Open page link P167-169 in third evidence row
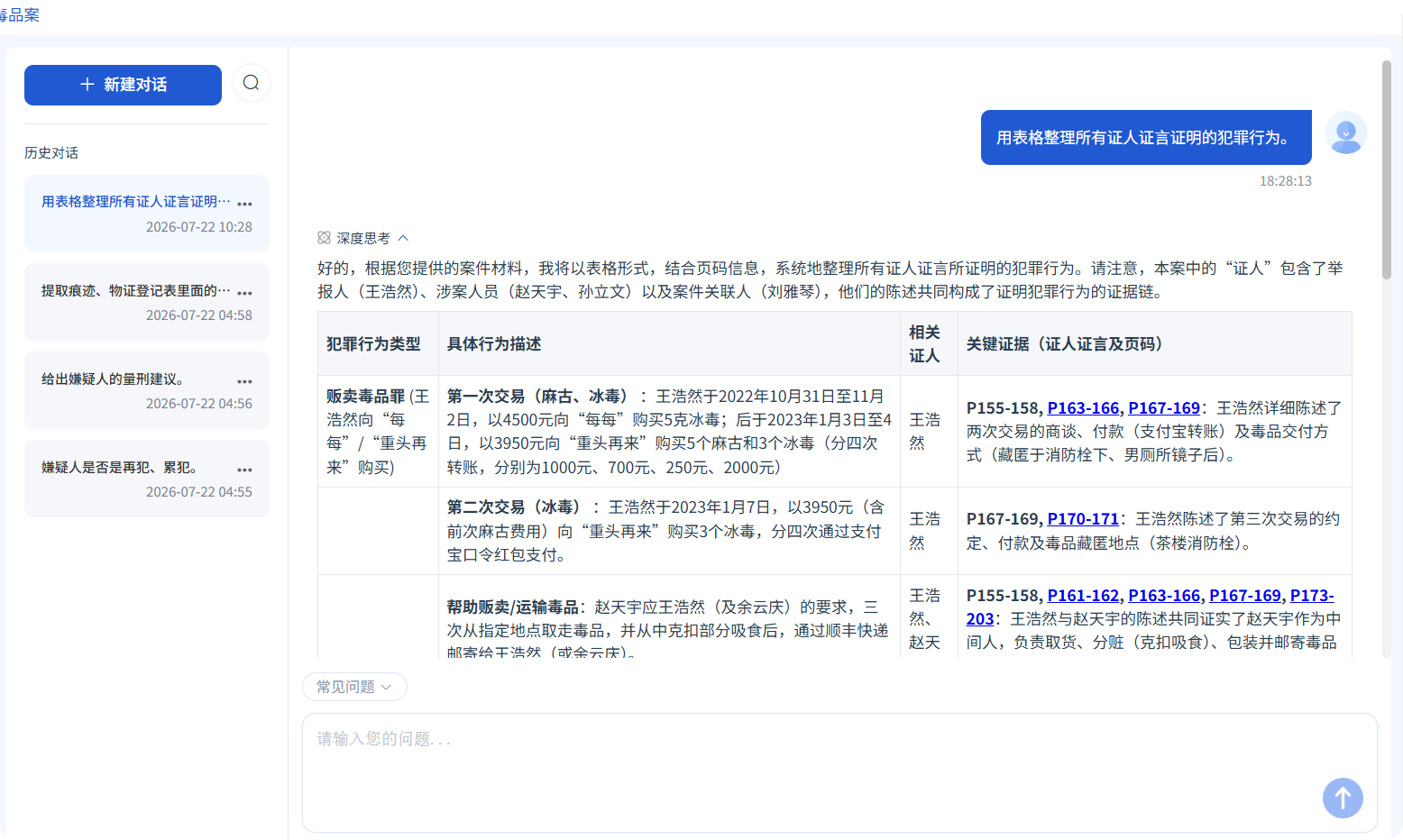 [1245, 596]
